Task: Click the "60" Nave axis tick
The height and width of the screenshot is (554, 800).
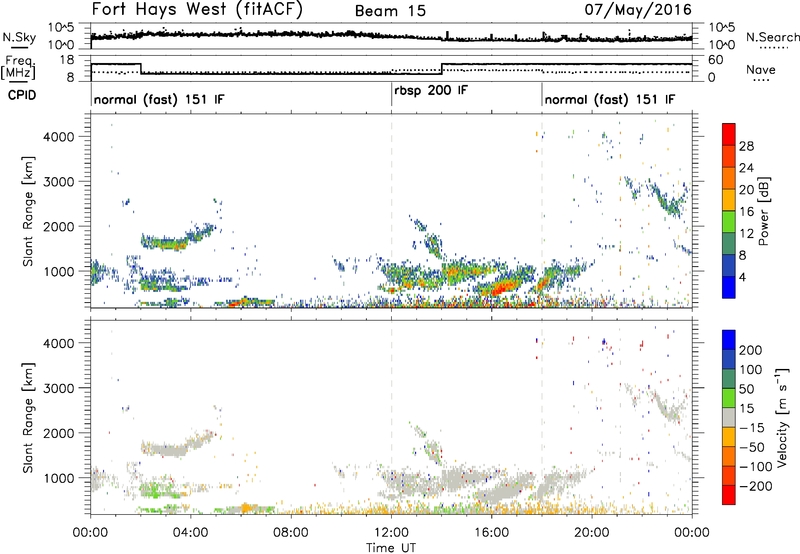Action: pos(716,60)
